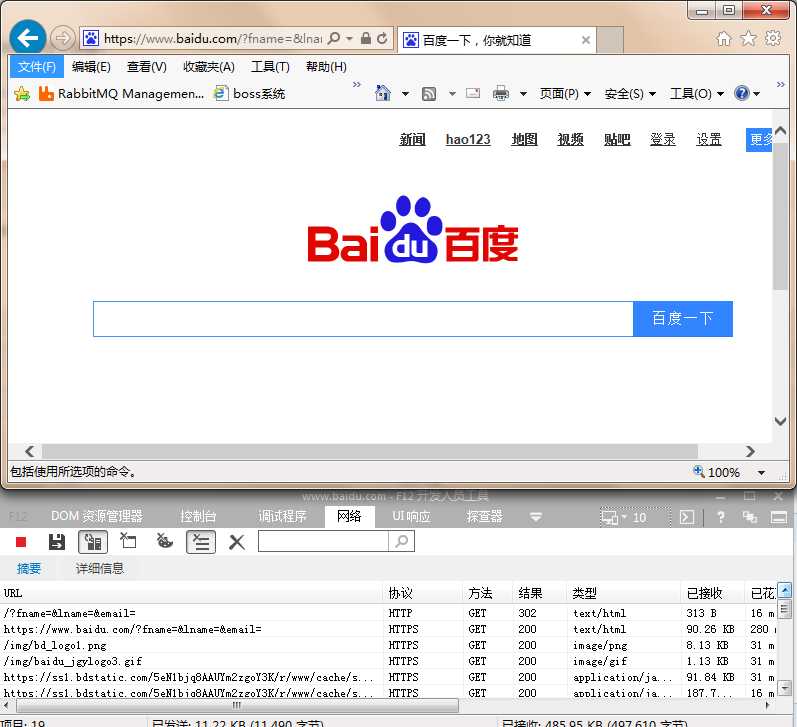Stop network capture with red square
Viewport: 797px width, 727px height.
21,542
